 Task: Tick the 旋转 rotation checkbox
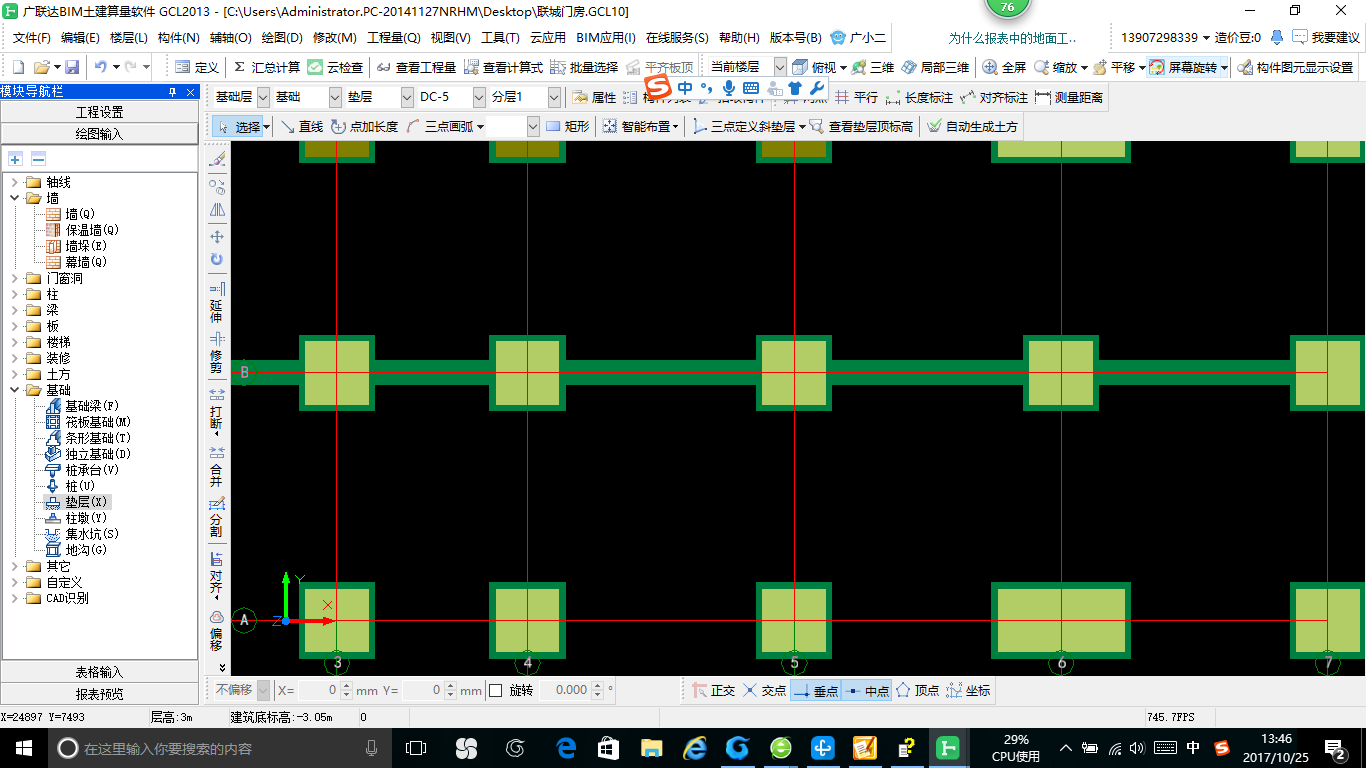click(x=495, y=690)
